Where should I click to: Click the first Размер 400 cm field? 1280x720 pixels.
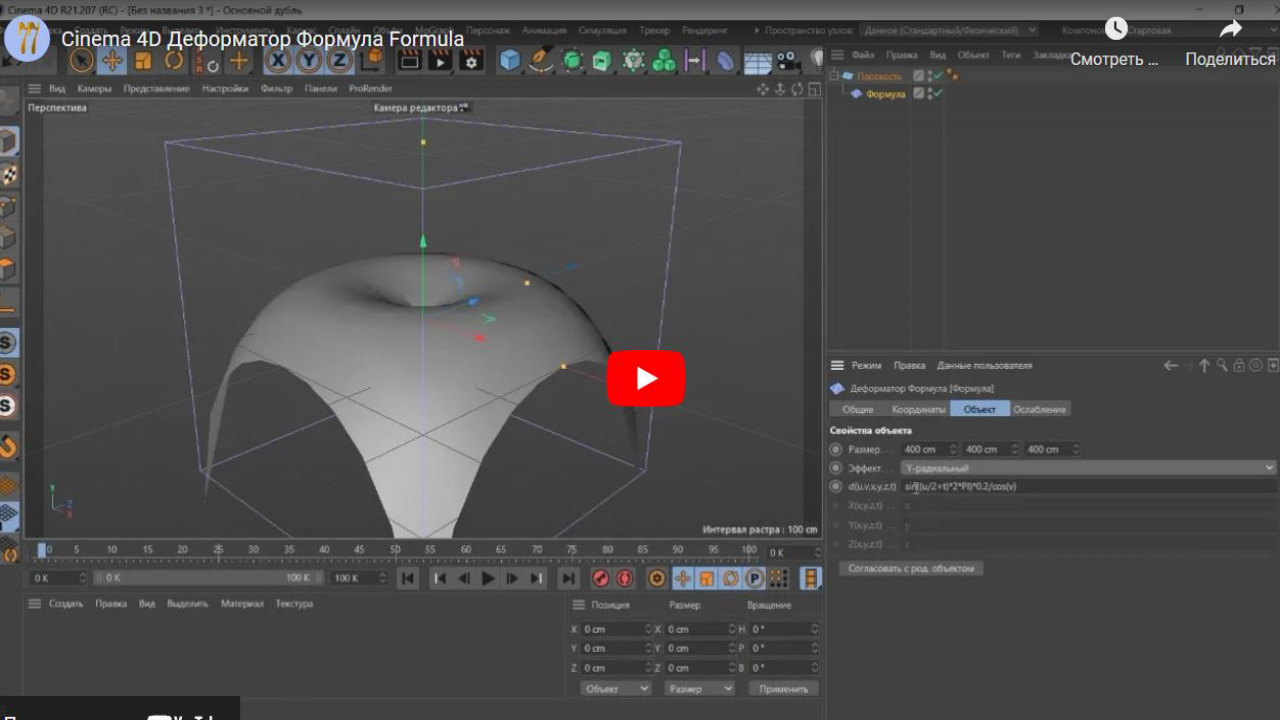pos(930,449)
